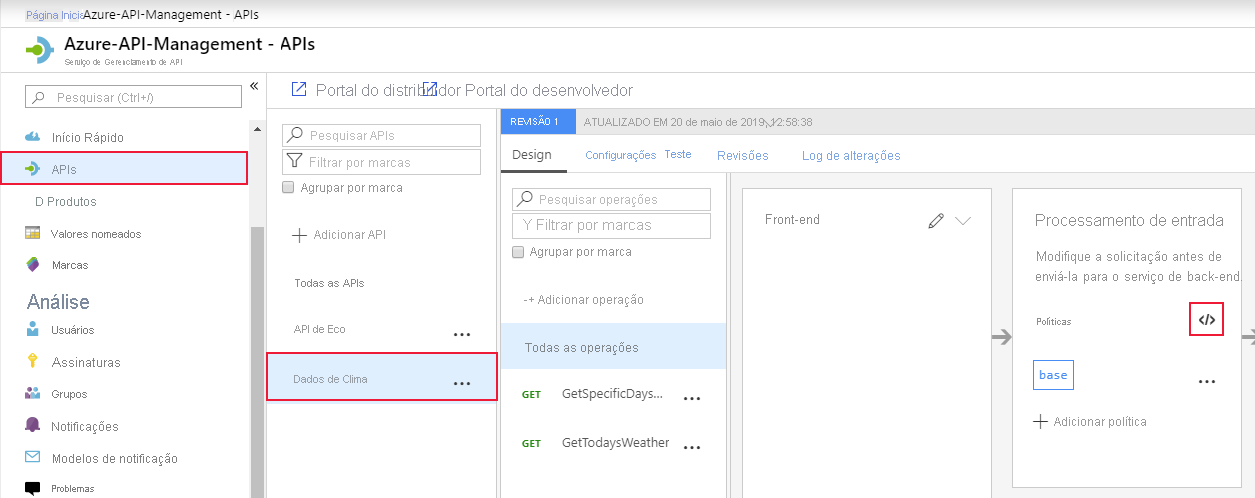Click the Usuários person icon
This screenshot has height=498, width=1255.
32,329
